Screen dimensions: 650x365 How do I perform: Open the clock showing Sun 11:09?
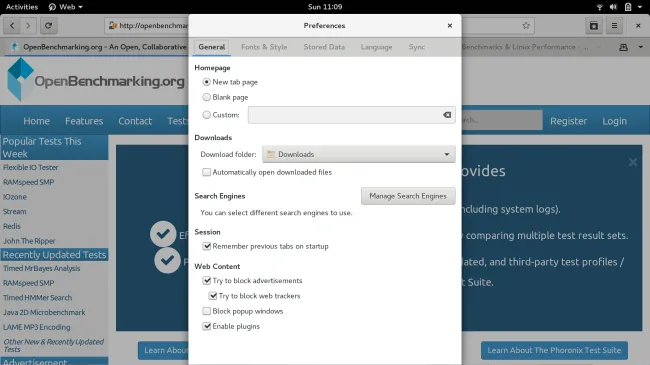325,7
